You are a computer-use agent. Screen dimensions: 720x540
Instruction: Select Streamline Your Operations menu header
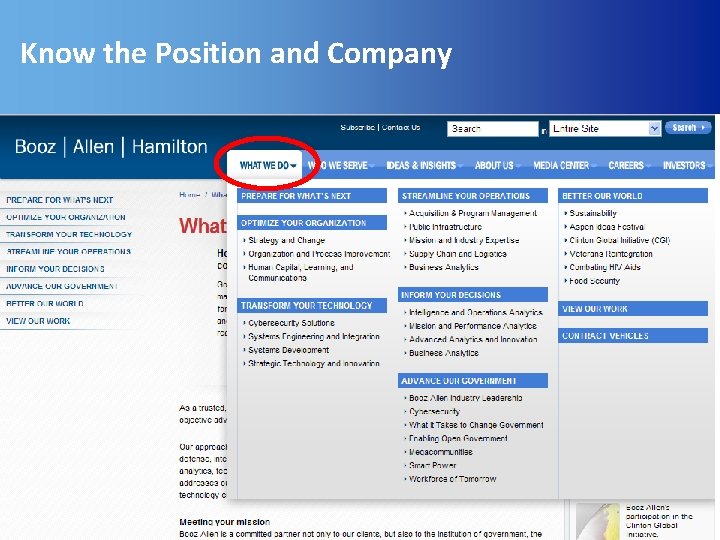pyautogui.click(x=472, y=196)
